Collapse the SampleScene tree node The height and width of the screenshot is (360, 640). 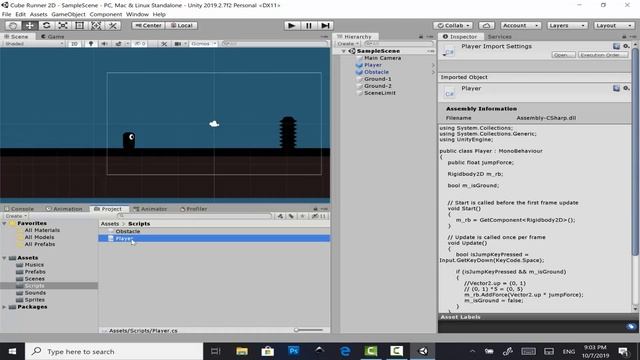pyautogui.click(x=344, y=51)
